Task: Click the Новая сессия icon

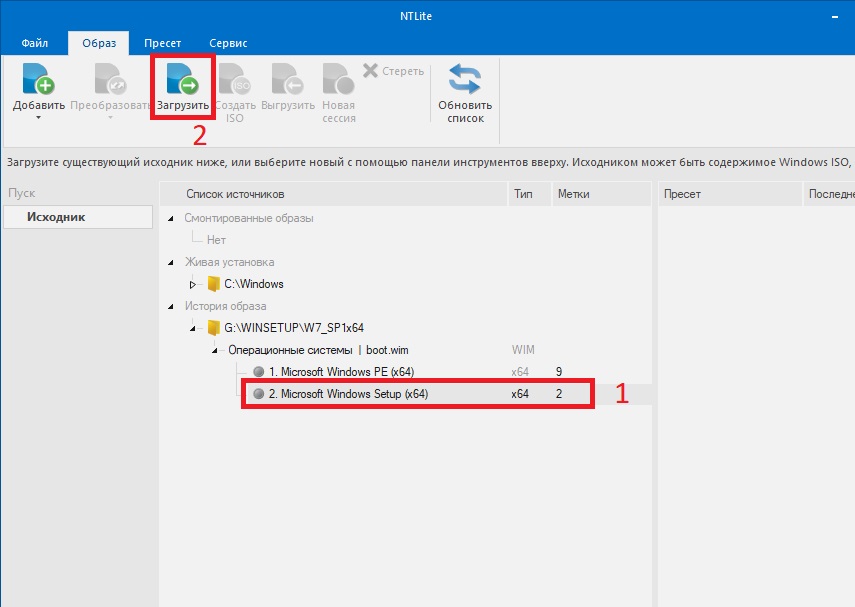Action: [339, 79]
